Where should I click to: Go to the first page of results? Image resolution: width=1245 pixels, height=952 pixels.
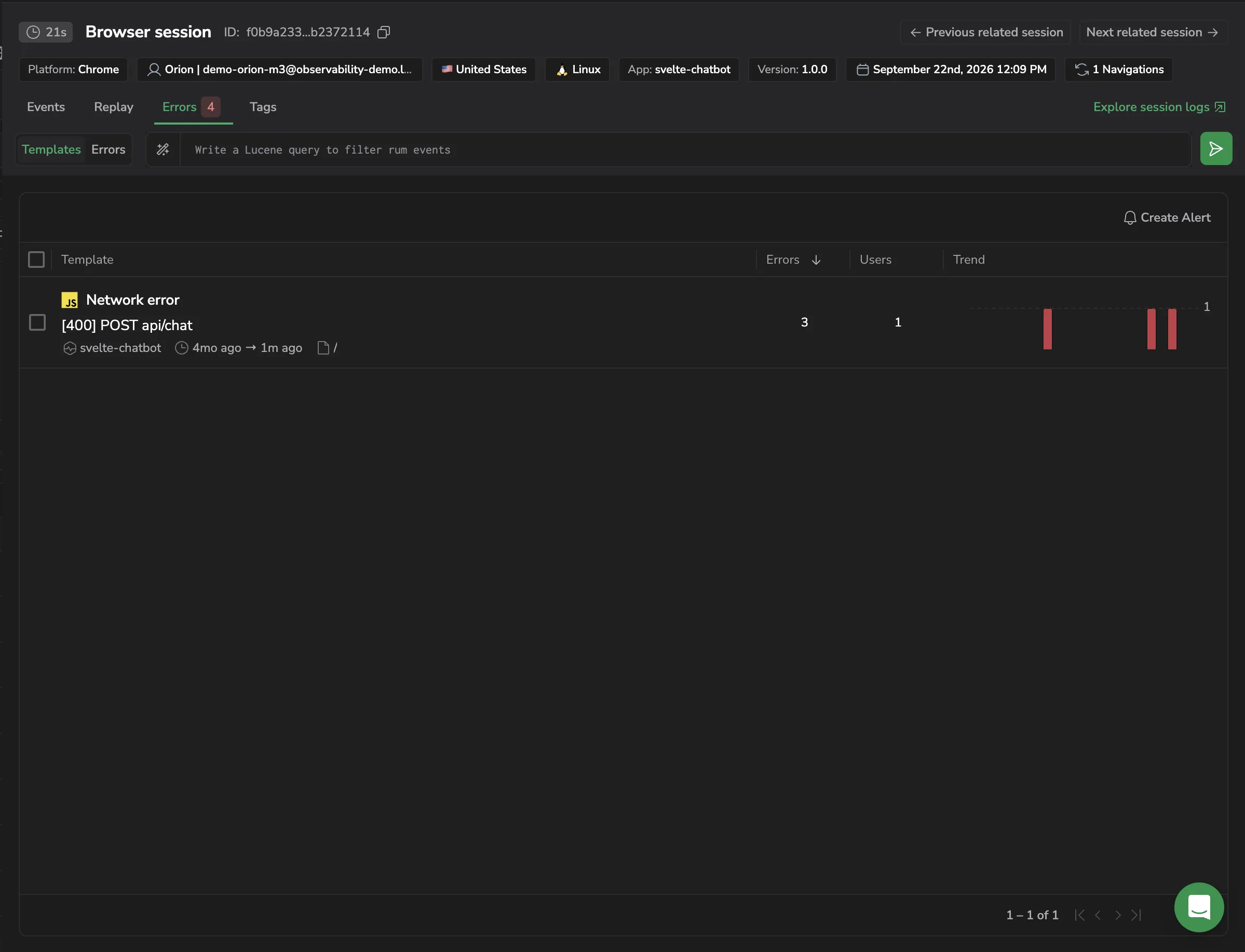pyautogui.click(x=1079, y=915)
